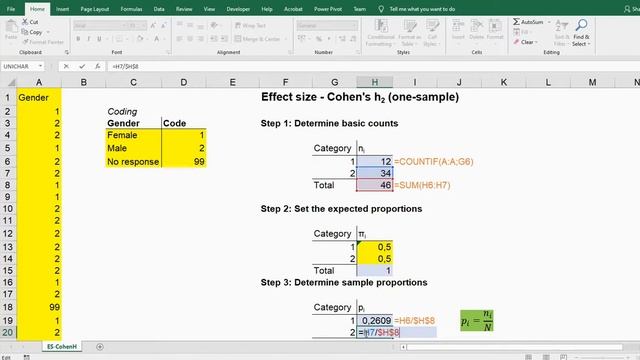This screenshot has width=640, height=360.
Task: Click the Fill Color bucket icon
Action: pos(140,39)
